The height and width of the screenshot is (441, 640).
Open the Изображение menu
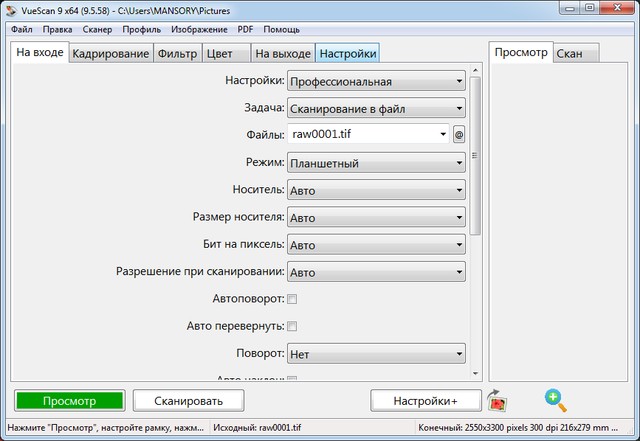tap(199, 29)
